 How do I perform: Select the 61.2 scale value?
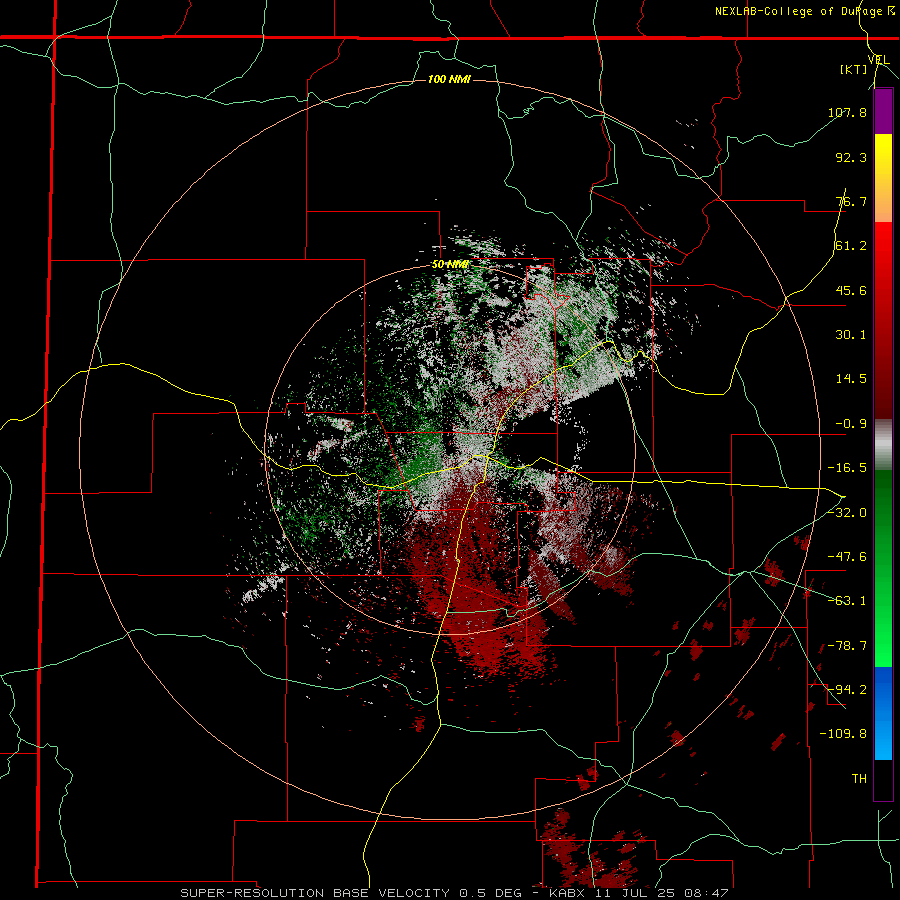pos(851,246)
